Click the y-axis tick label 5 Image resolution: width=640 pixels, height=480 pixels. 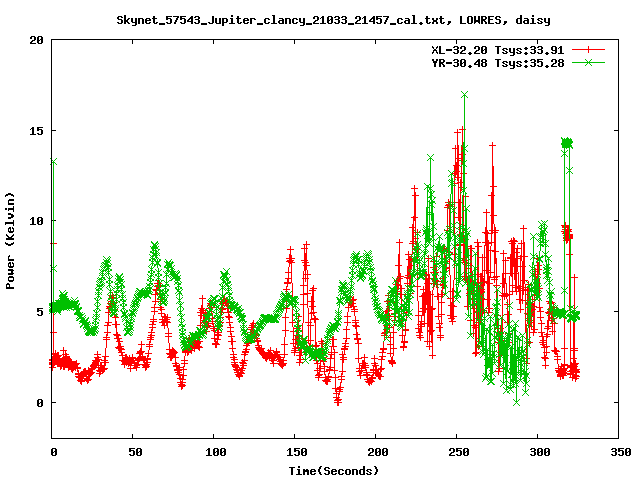coord(40,312)
